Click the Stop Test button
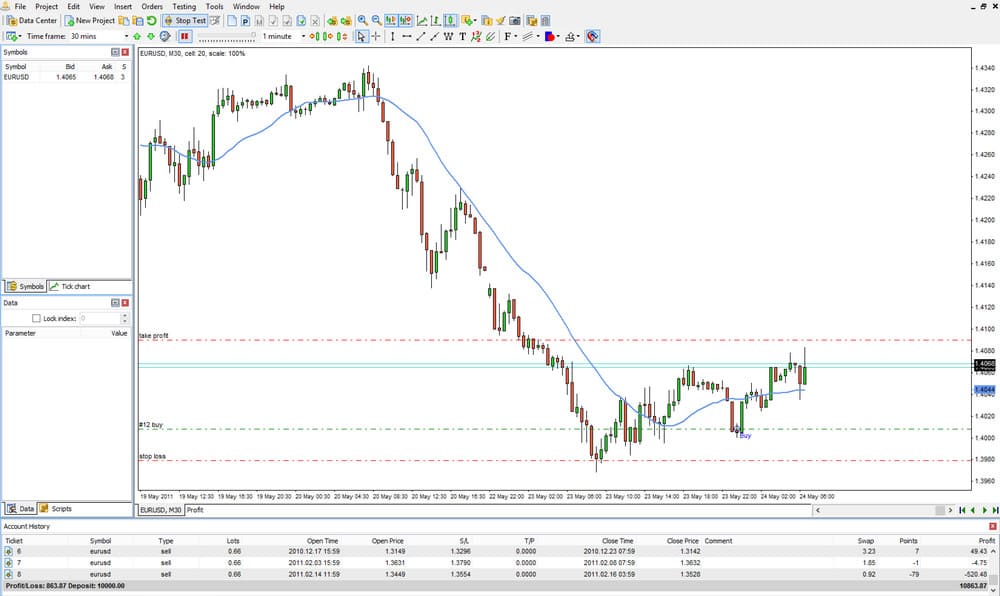The width and height of the screenshot is (1000, 596). coord(186,20)
